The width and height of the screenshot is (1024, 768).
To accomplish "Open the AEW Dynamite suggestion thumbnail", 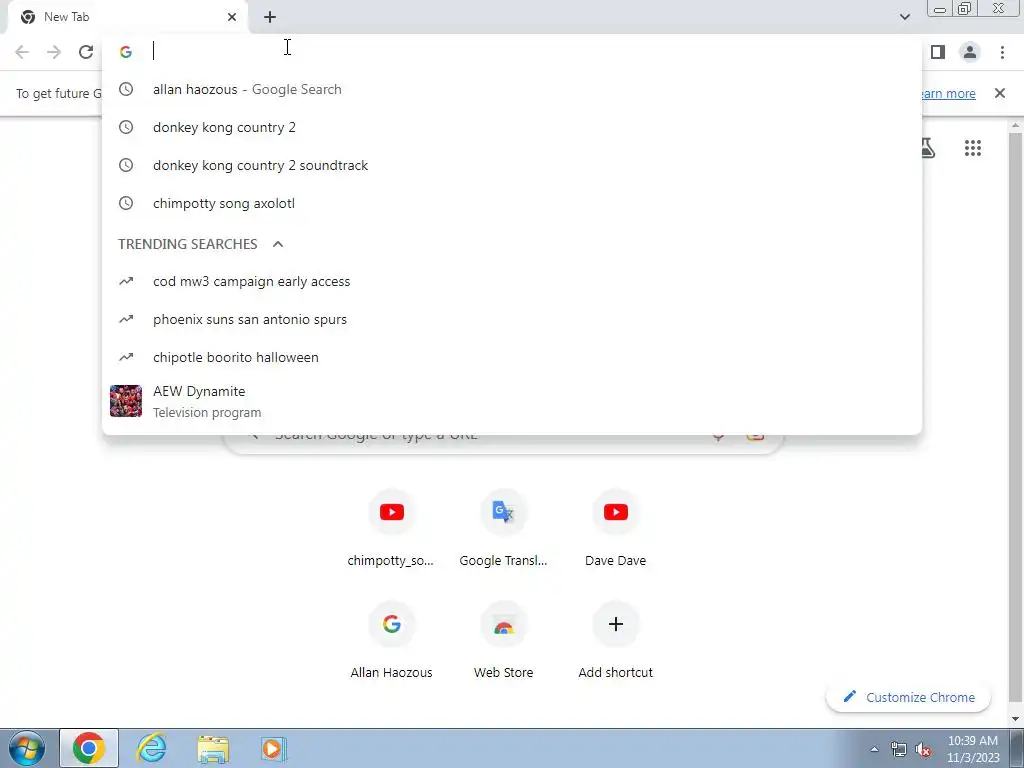I will 126,401.
